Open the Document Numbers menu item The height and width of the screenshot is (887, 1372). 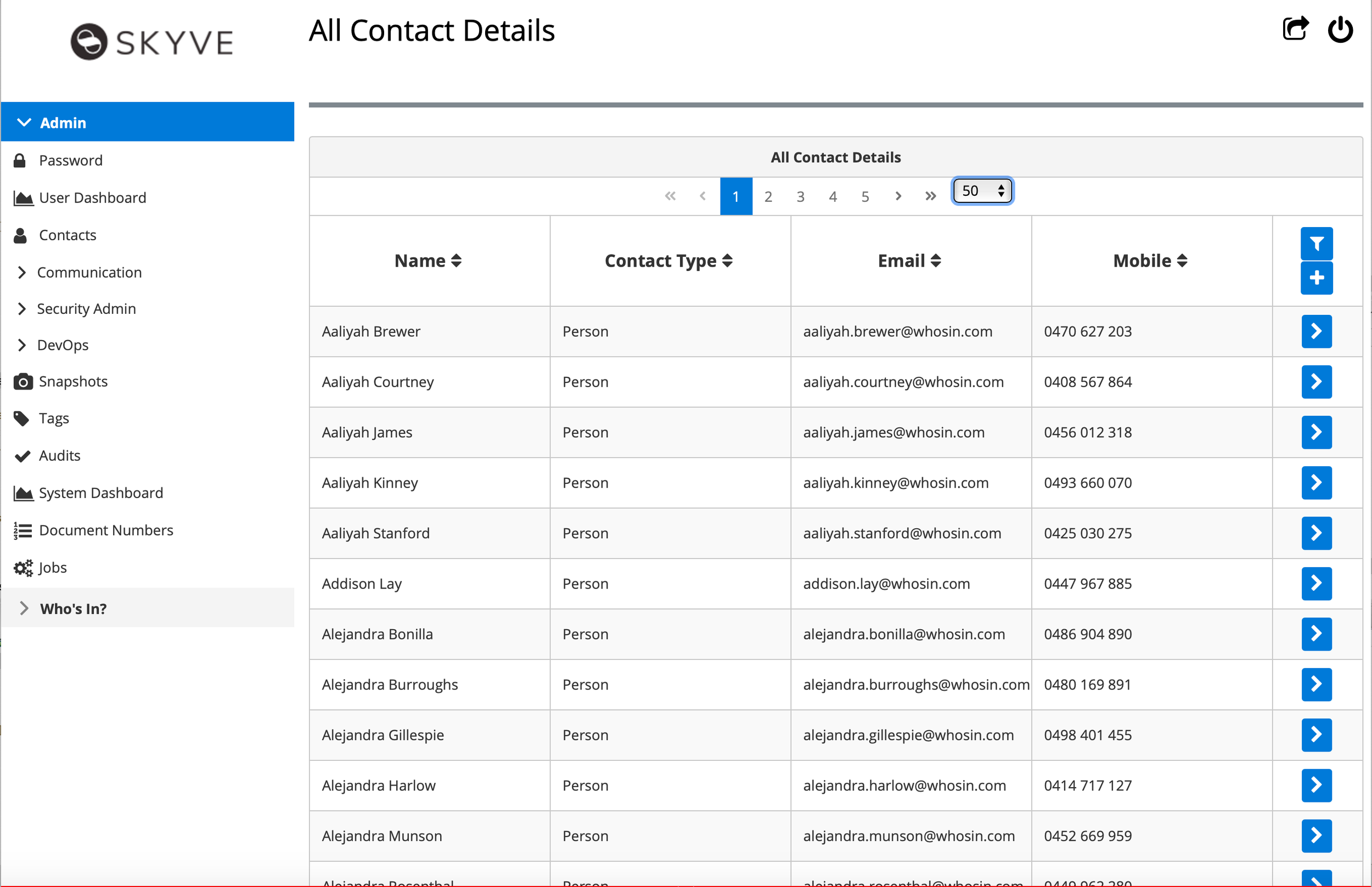[105, 530]
